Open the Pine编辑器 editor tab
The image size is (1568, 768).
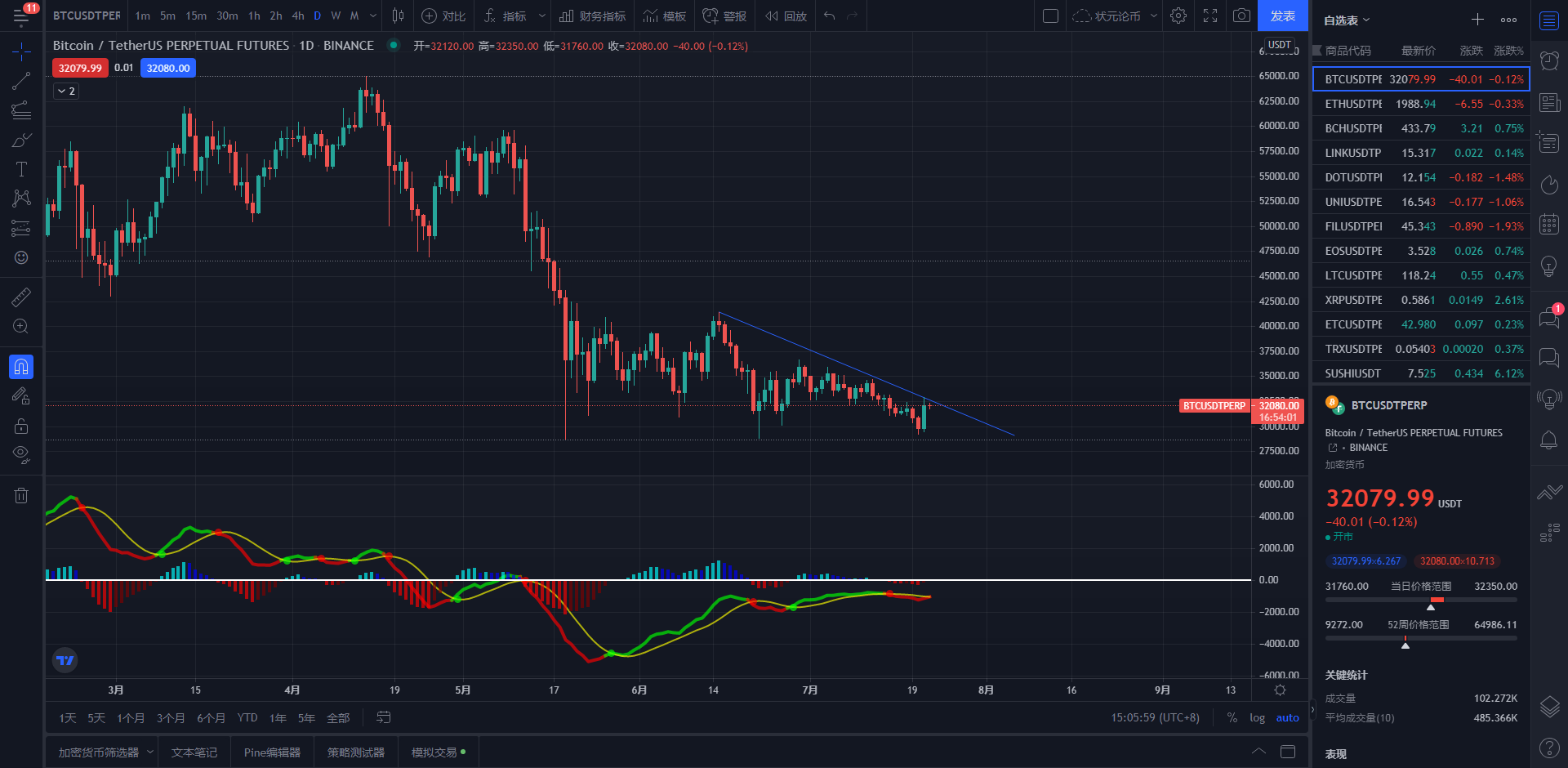point(273,752)
